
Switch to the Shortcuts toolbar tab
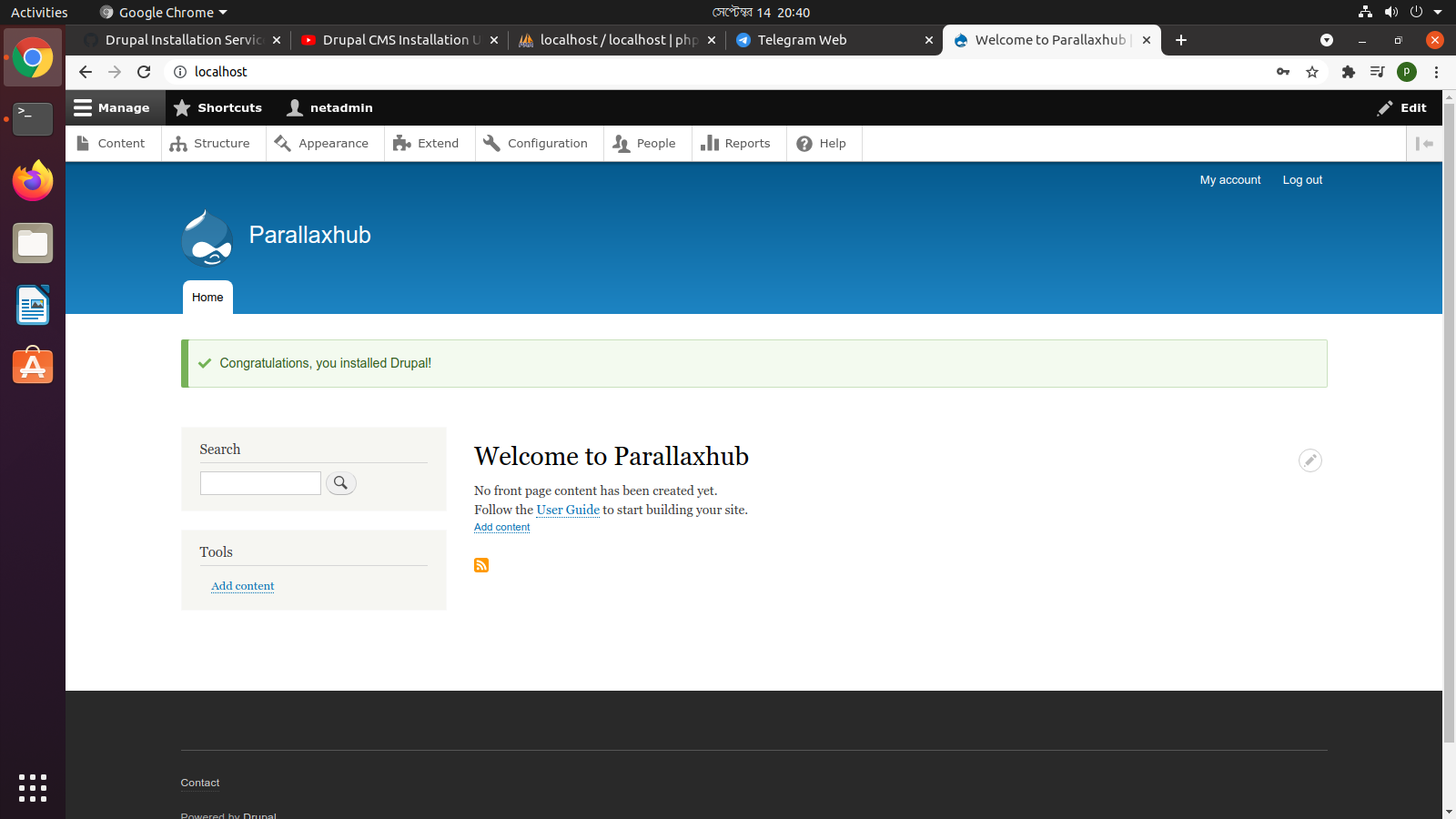coord(218,107)
